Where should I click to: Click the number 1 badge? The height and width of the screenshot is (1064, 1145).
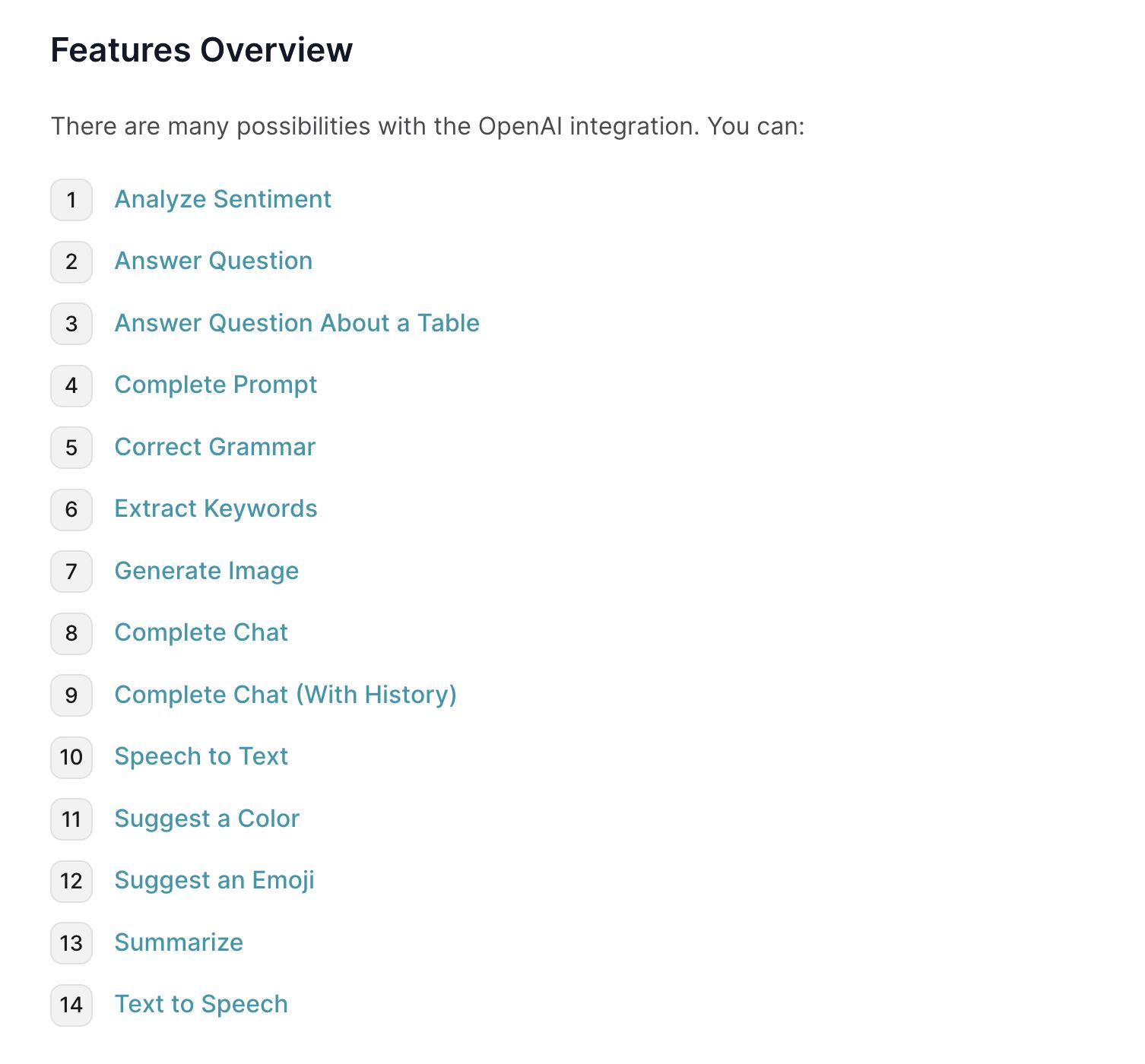[x=71, y=200]
